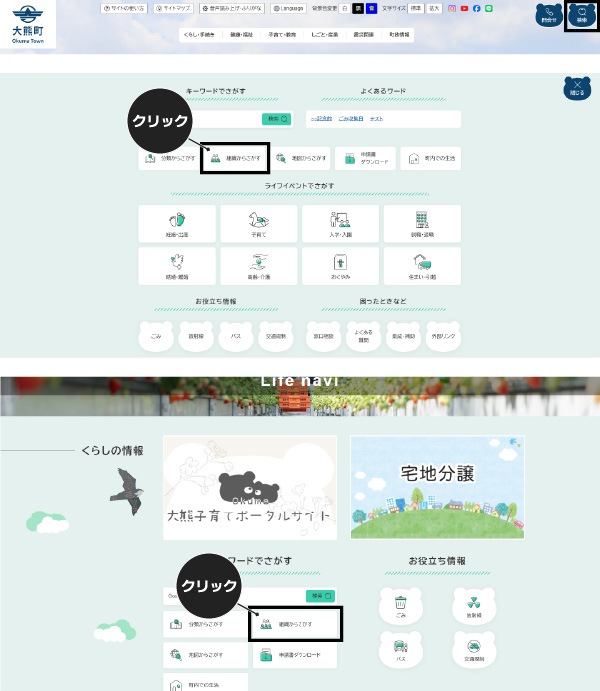This screenshot has height=691, width=600.
Task: Click the bear-shaped 検索 button at top right
Action: [x=581, y=14]
